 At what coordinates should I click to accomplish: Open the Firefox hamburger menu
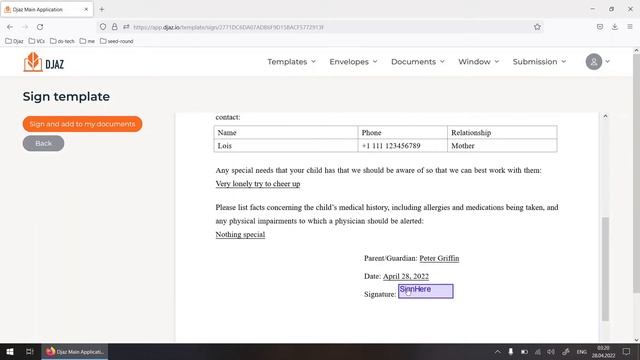(630, 27)
